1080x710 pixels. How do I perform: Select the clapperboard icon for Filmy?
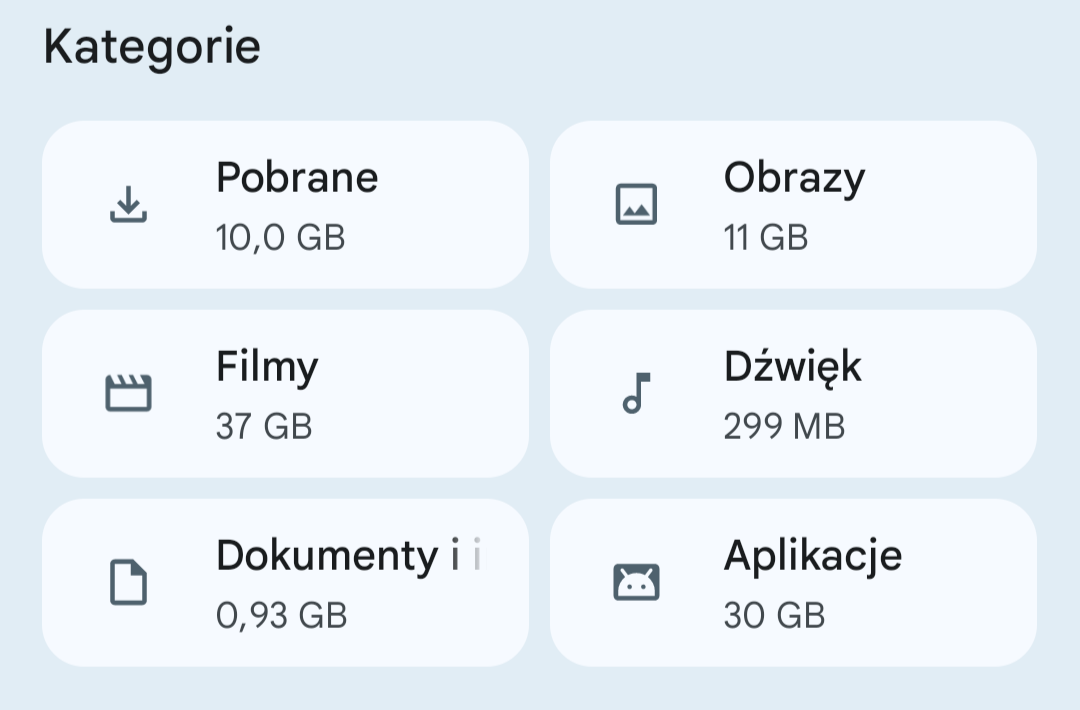point(128,393)
